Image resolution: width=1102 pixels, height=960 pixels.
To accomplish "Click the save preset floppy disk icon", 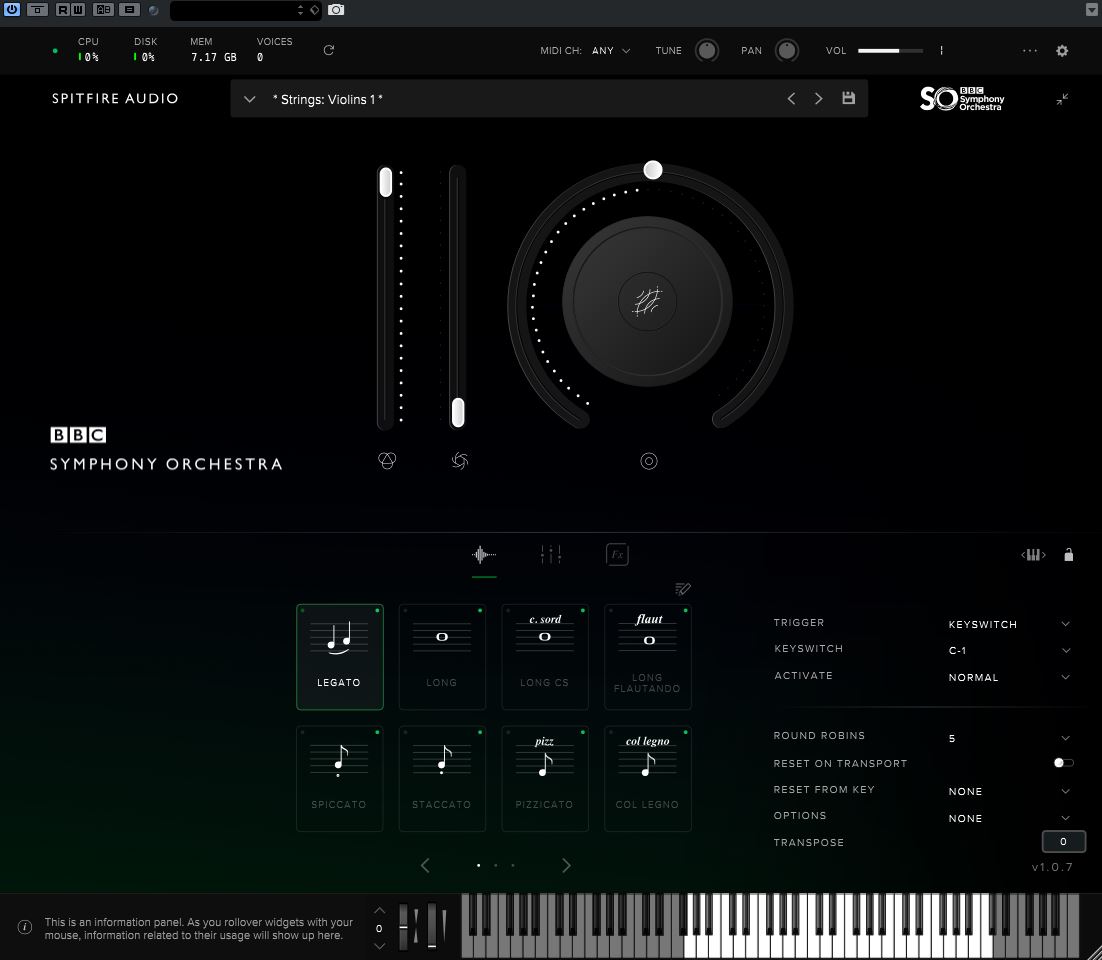I will [x=848, y=98].
